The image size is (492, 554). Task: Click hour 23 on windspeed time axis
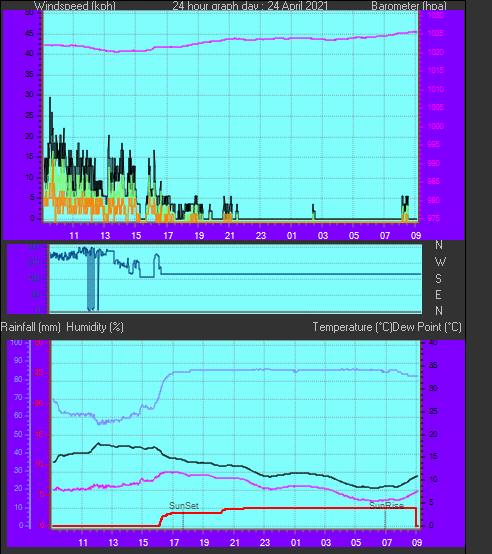click(x=261, y=236)
